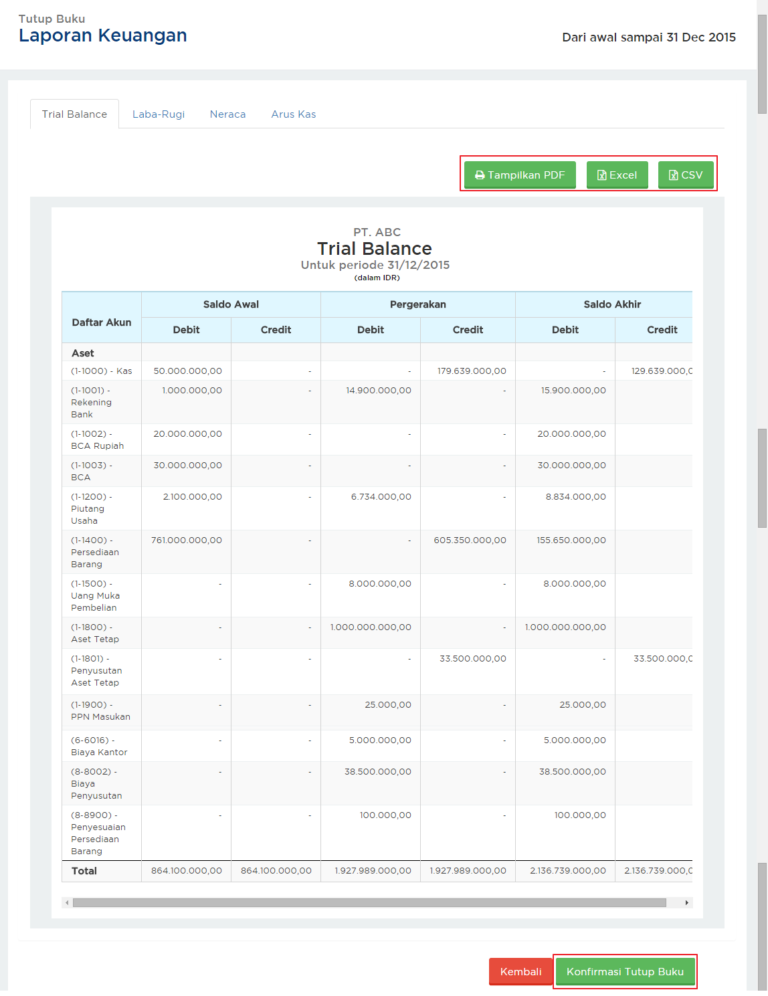The image size is (768, 996).
Task: Select the Neraca tab
Action: click(227, 114)
